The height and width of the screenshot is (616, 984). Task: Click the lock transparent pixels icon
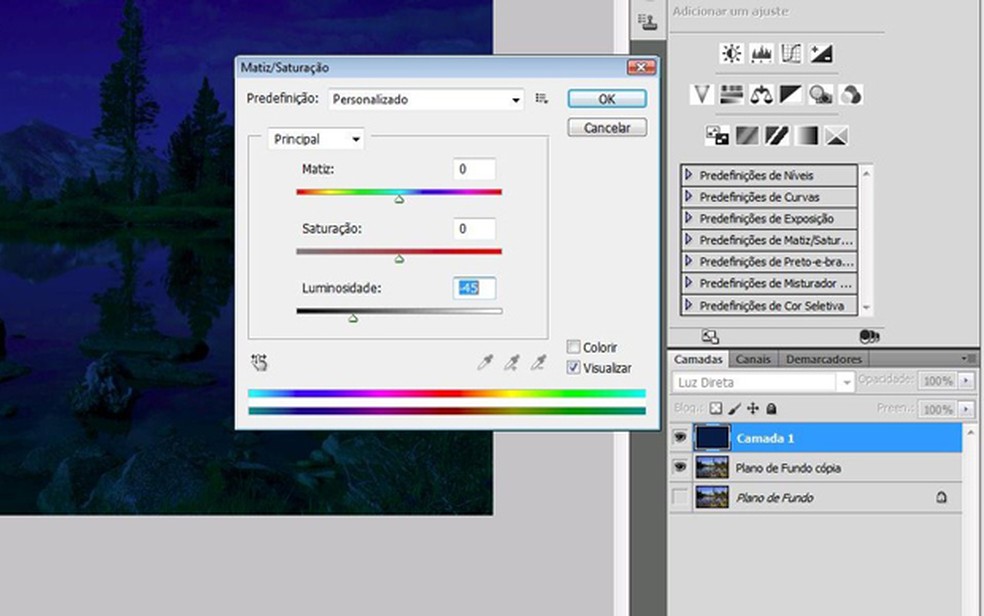point(716,409)
